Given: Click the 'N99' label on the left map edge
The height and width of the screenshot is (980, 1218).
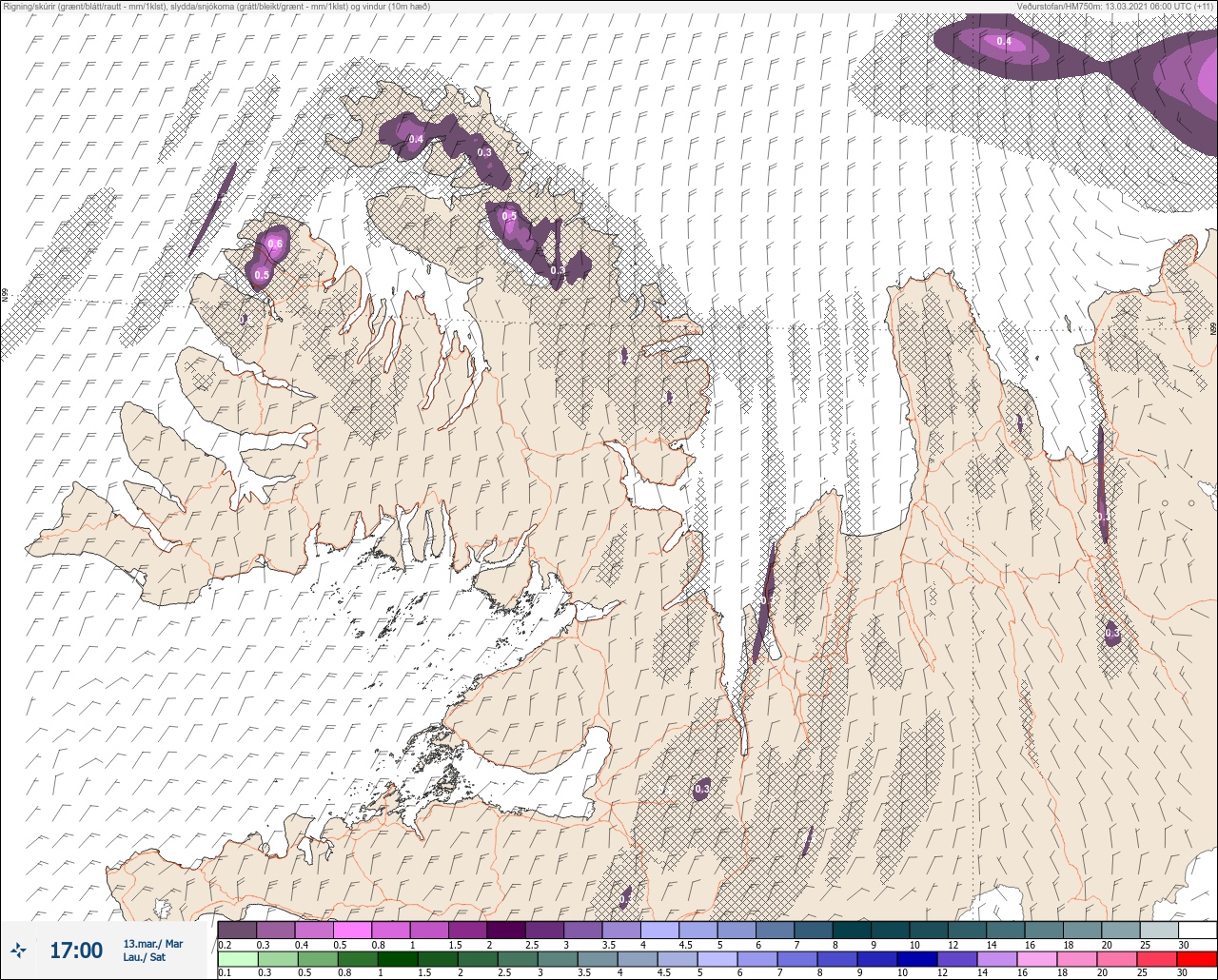Looking at the screenshot, I should point(5,296).
